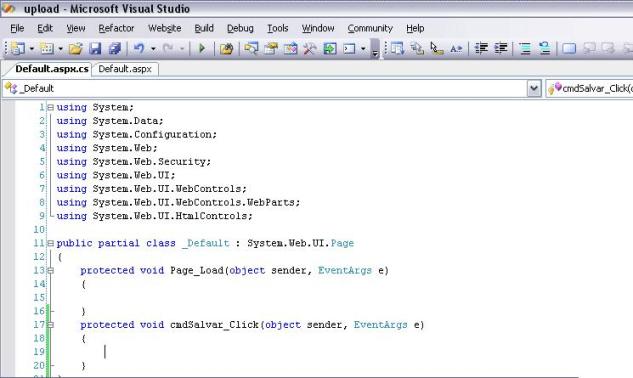Open the Command Window toolbar icon
The image size is (633, 378).
pyautogui.click(x=349, y=49)
